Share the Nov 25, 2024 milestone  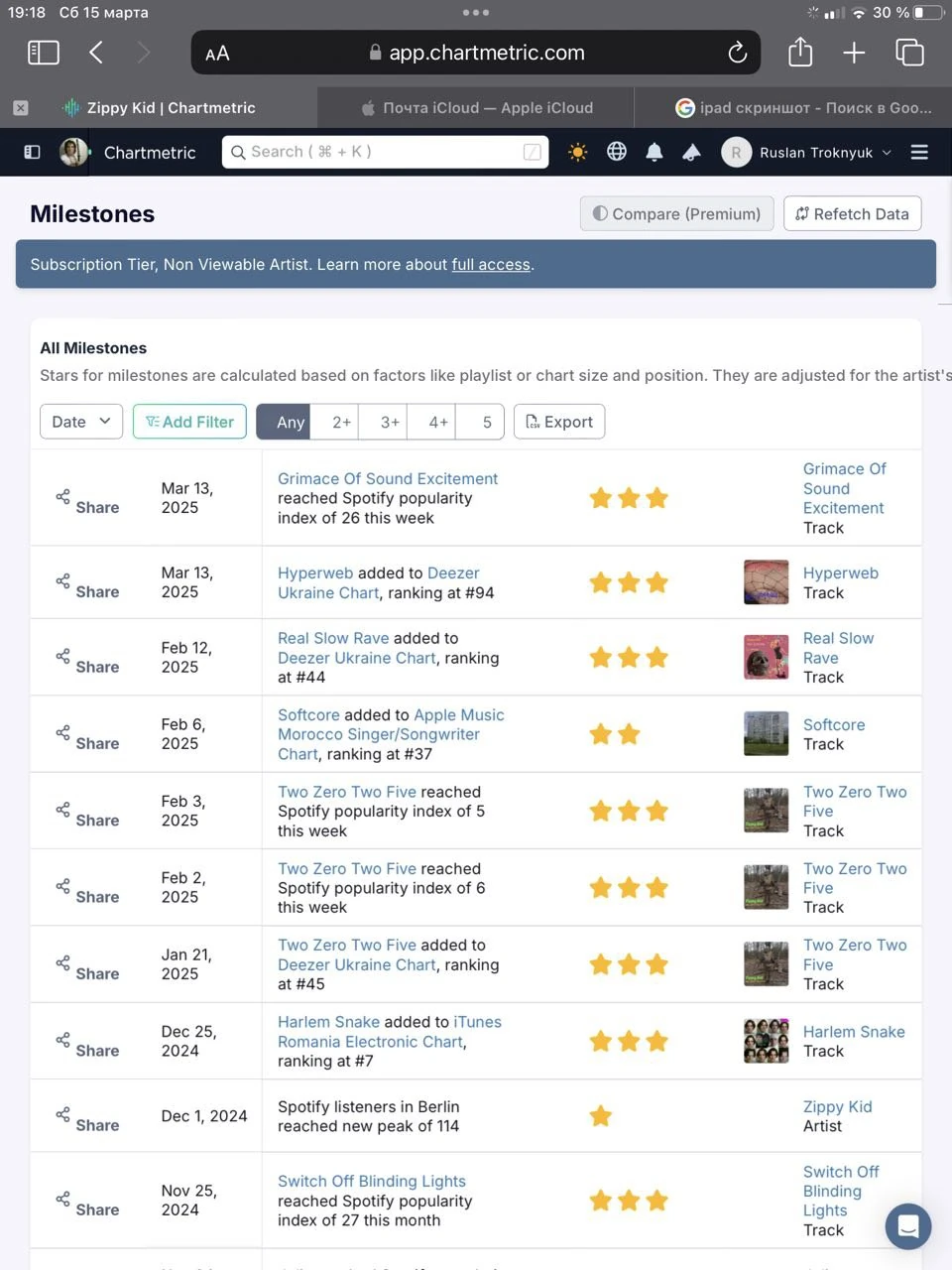coord(87,1204)
